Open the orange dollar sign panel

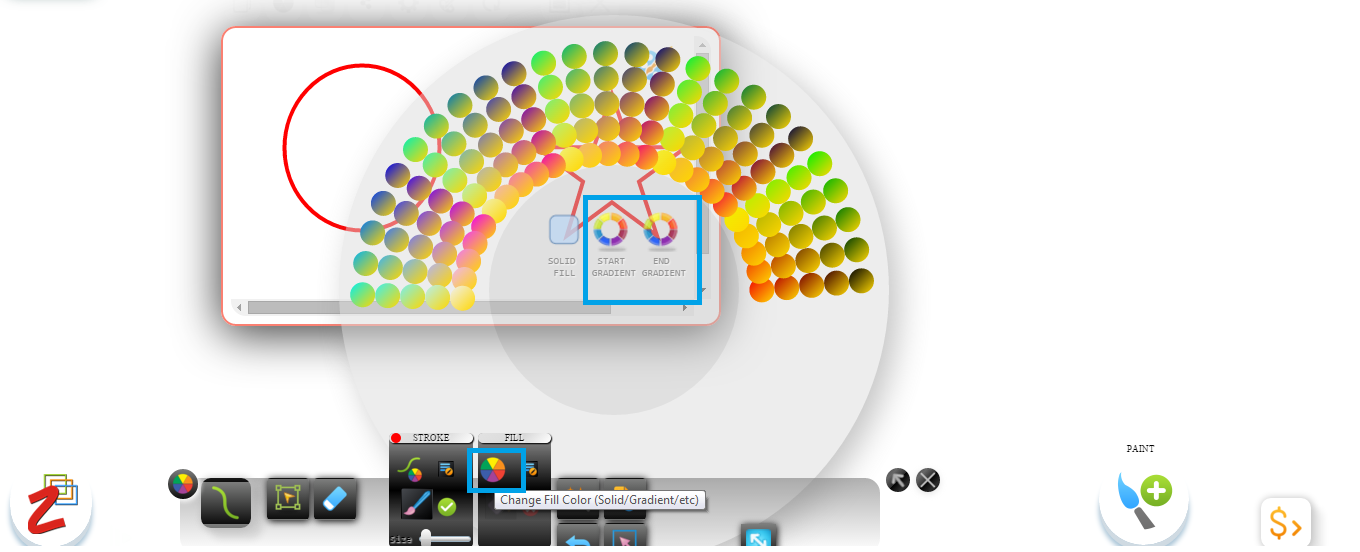click(x=1285, y=523)
